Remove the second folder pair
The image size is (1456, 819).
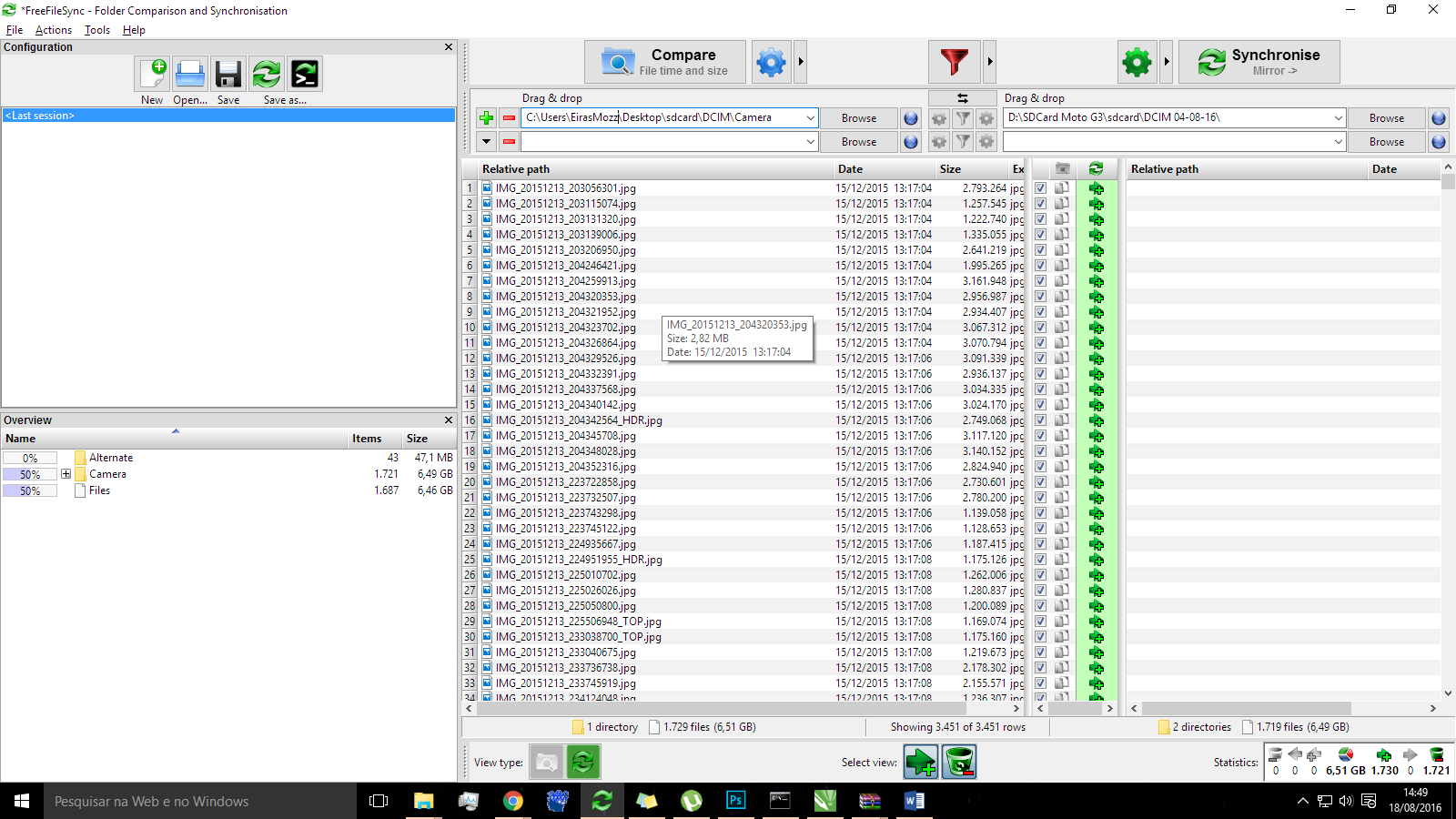coord(509,141)
